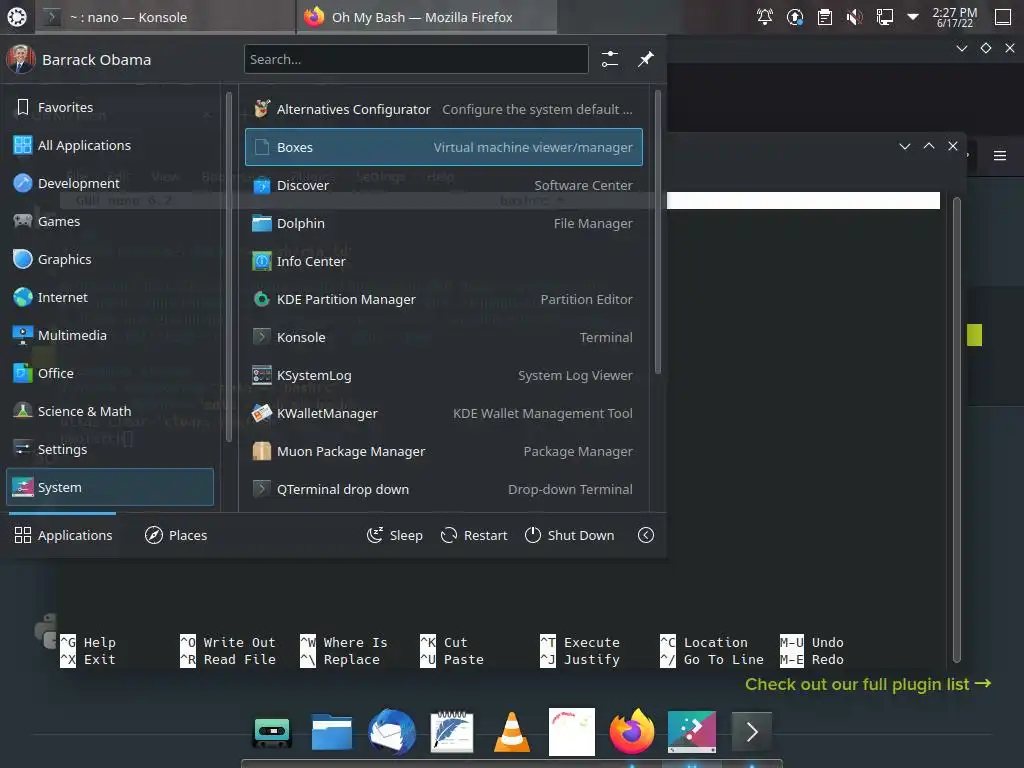Open the display configuration tray icon

tap(884, 17)
